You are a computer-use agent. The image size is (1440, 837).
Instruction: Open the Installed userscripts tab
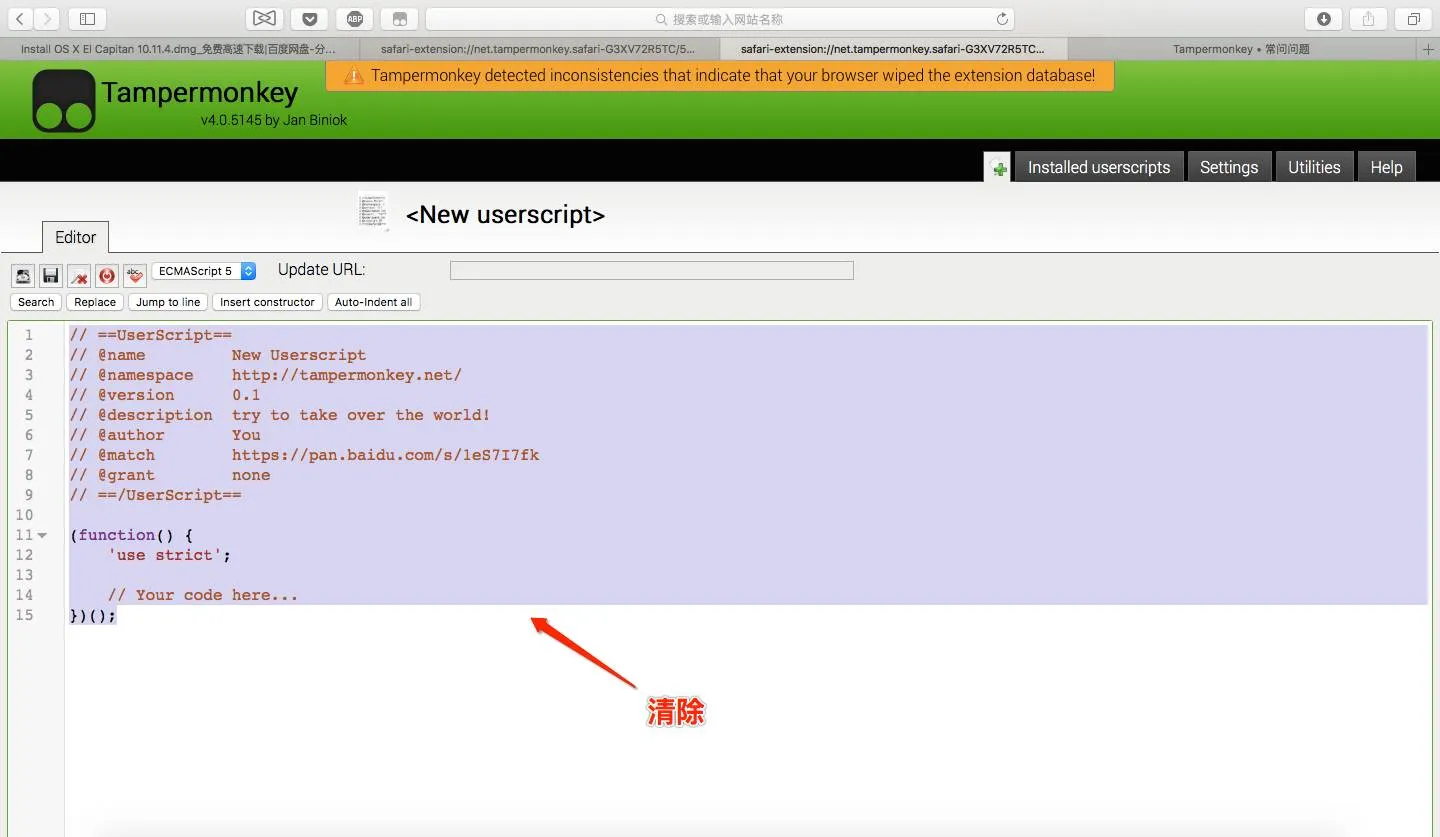pos(1099,167)
